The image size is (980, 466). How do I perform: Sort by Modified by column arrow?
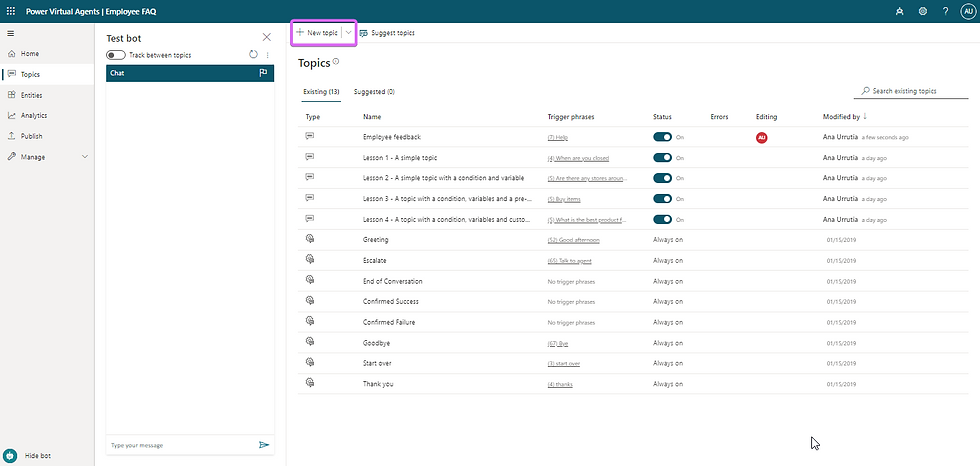click(865, 117)
